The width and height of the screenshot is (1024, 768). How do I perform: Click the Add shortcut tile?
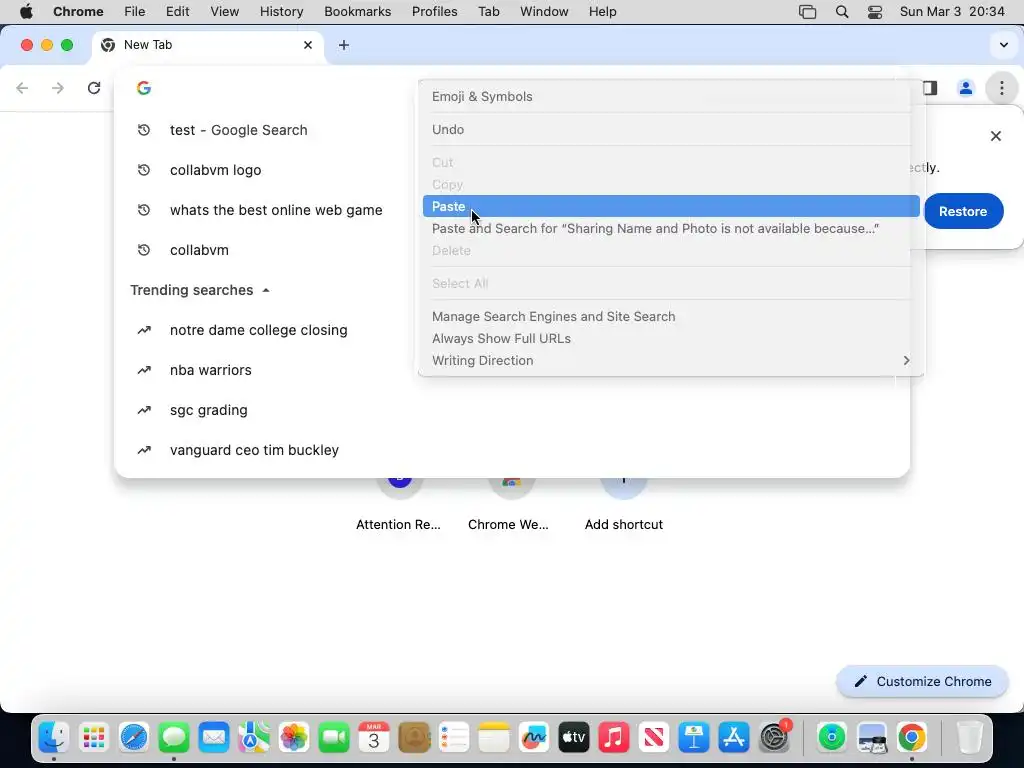pos(624,504)
